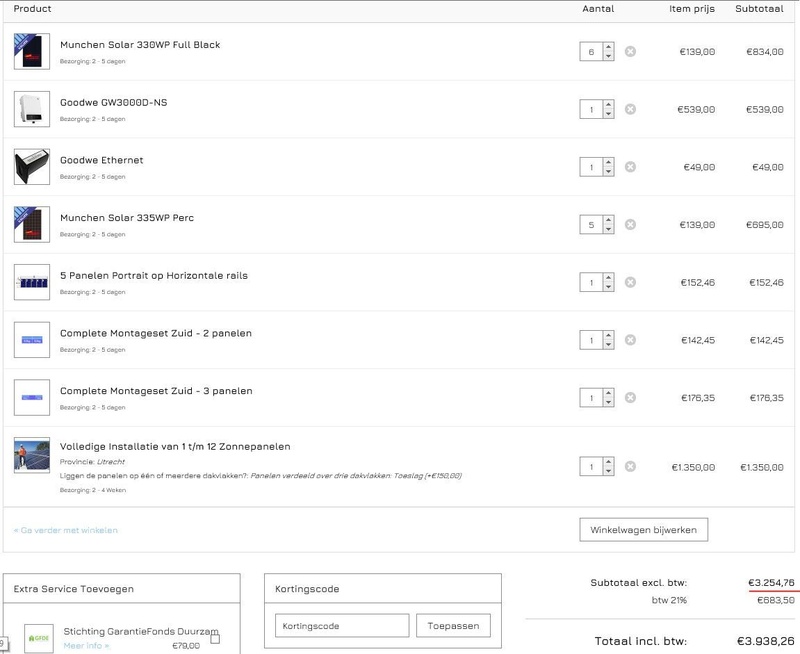This screenshot has height=654, width=800.
Task: Increase Goodwe GW3000D-NS quantity by one
Action: point(608,105)
